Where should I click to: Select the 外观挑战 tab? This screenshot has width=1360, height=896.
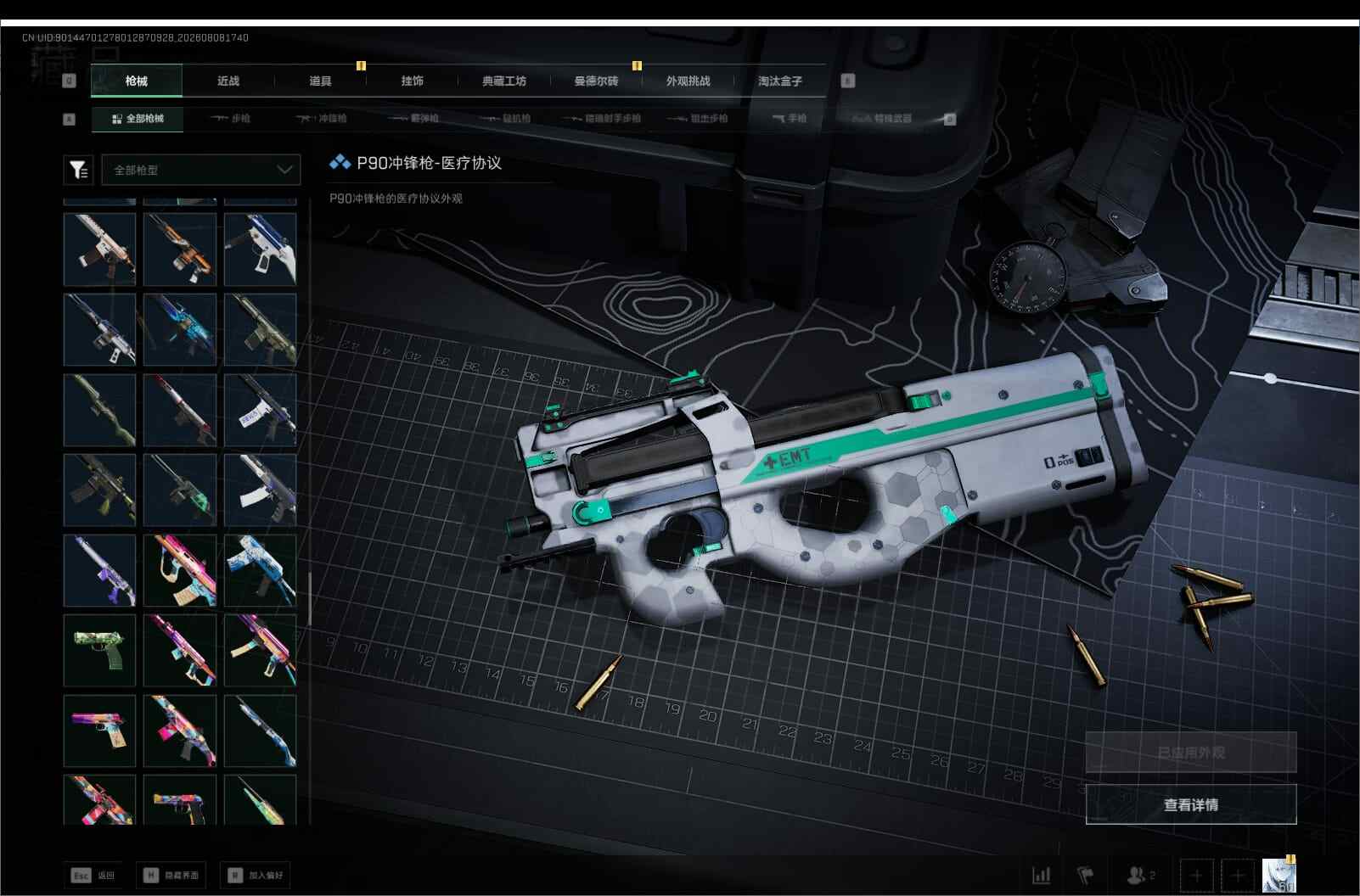click(688, 81)
